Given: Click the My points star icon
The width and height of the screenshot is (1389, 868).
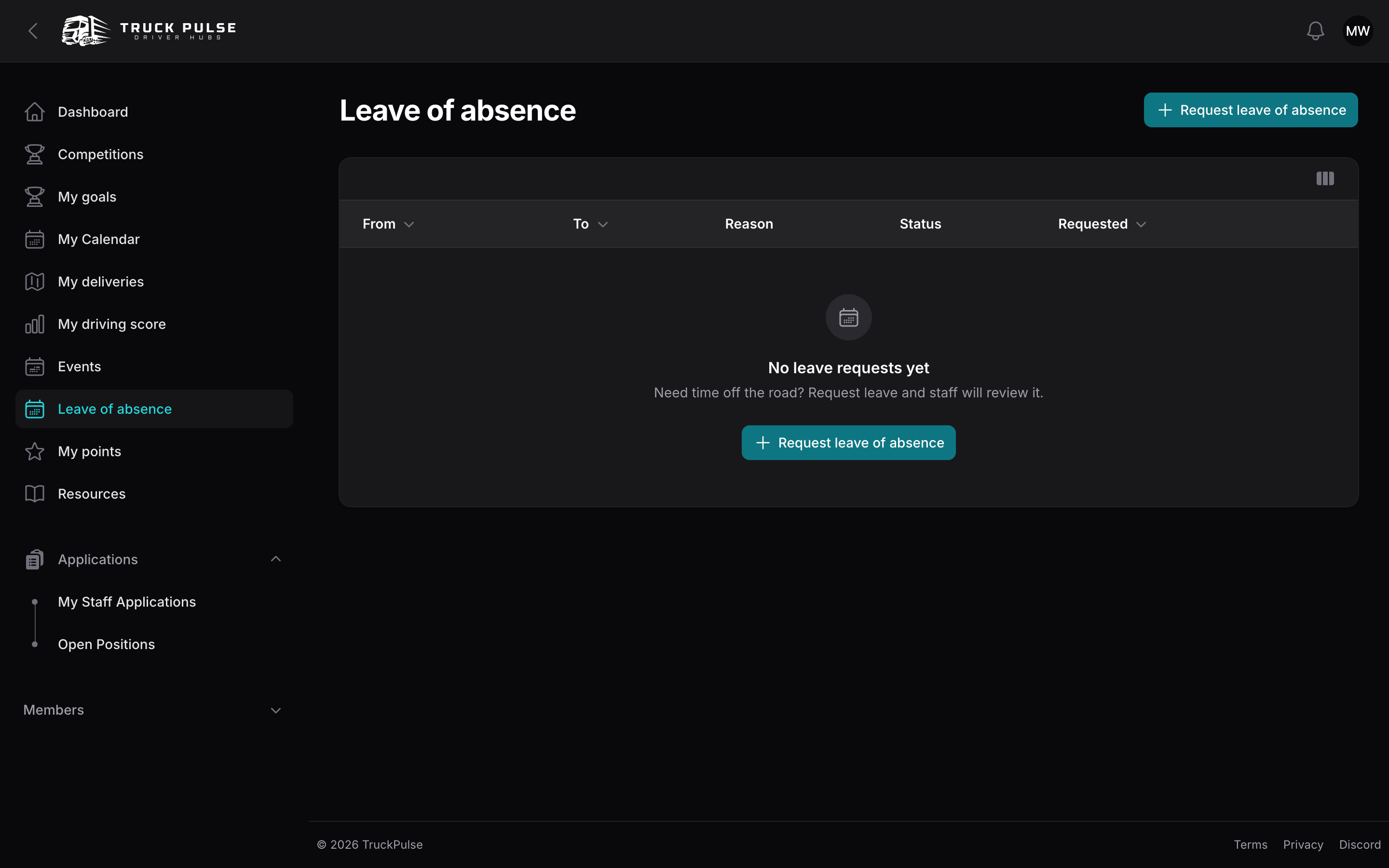Looking at the screenshot, I should 34,452.
